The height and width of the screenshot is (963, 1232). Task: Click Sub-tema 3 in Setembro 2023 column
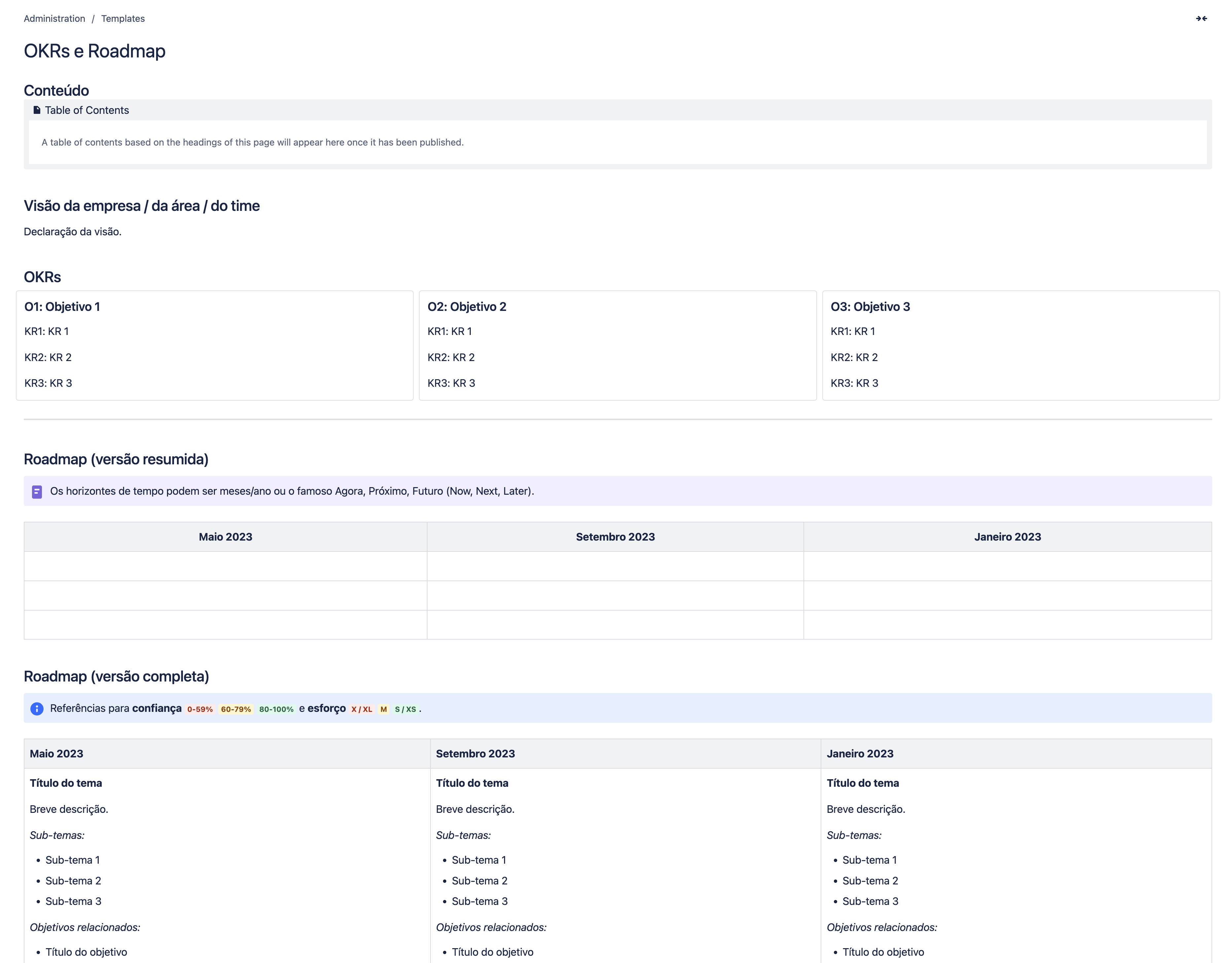pos(479,902)
